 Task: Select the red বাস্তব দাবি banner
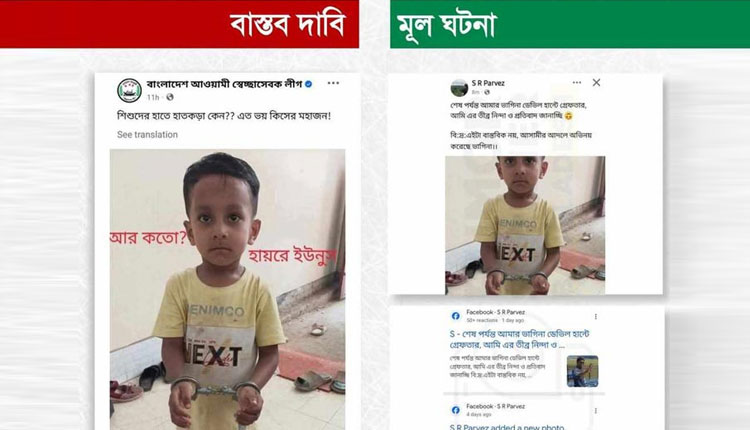click(179, 24)
